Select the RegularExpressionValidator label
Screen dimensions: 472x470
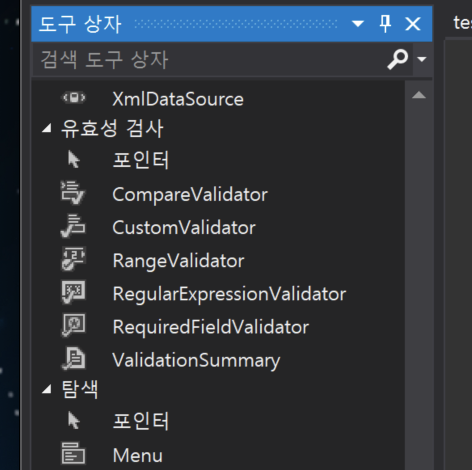coord(229,294)
